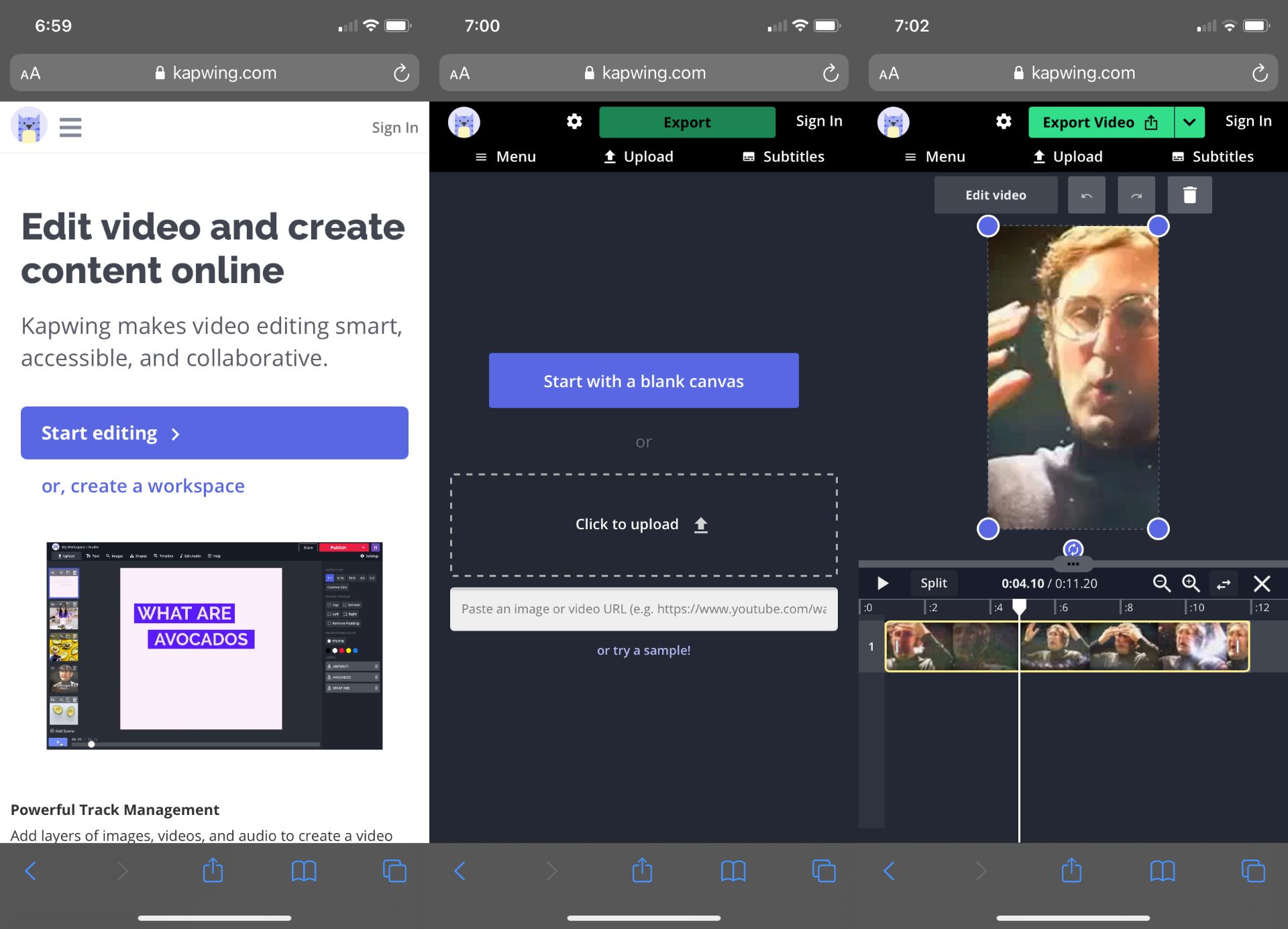Viewport: 1288px width, 929px height.
Task: Click the Split button in timeline
Action: (x=933, y=584)
